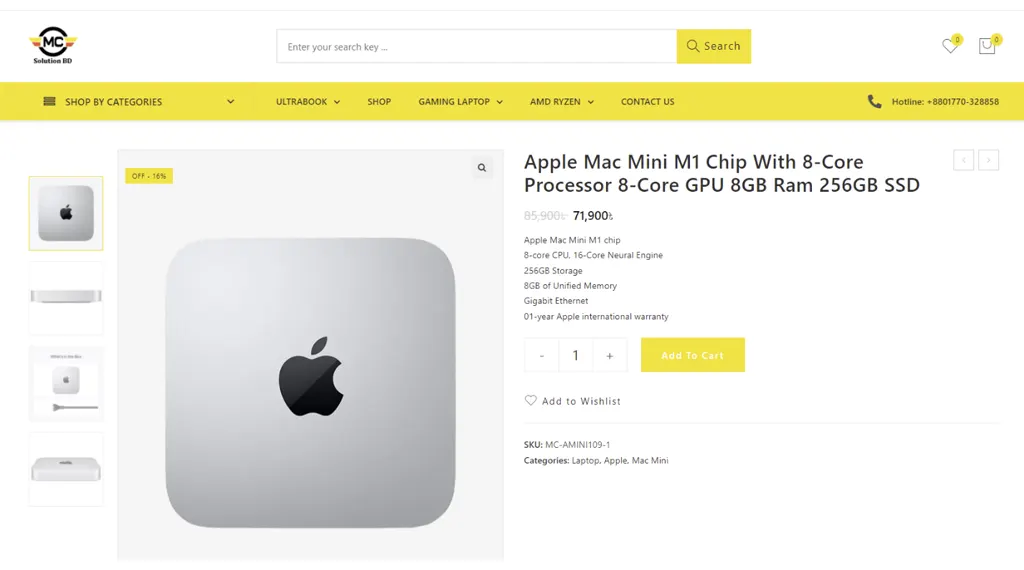Image resolution: width=1024 pixels, height=570 pixels.
Task: Expand the Shop By Categories dropdown chevron
Action: point(231,102)
